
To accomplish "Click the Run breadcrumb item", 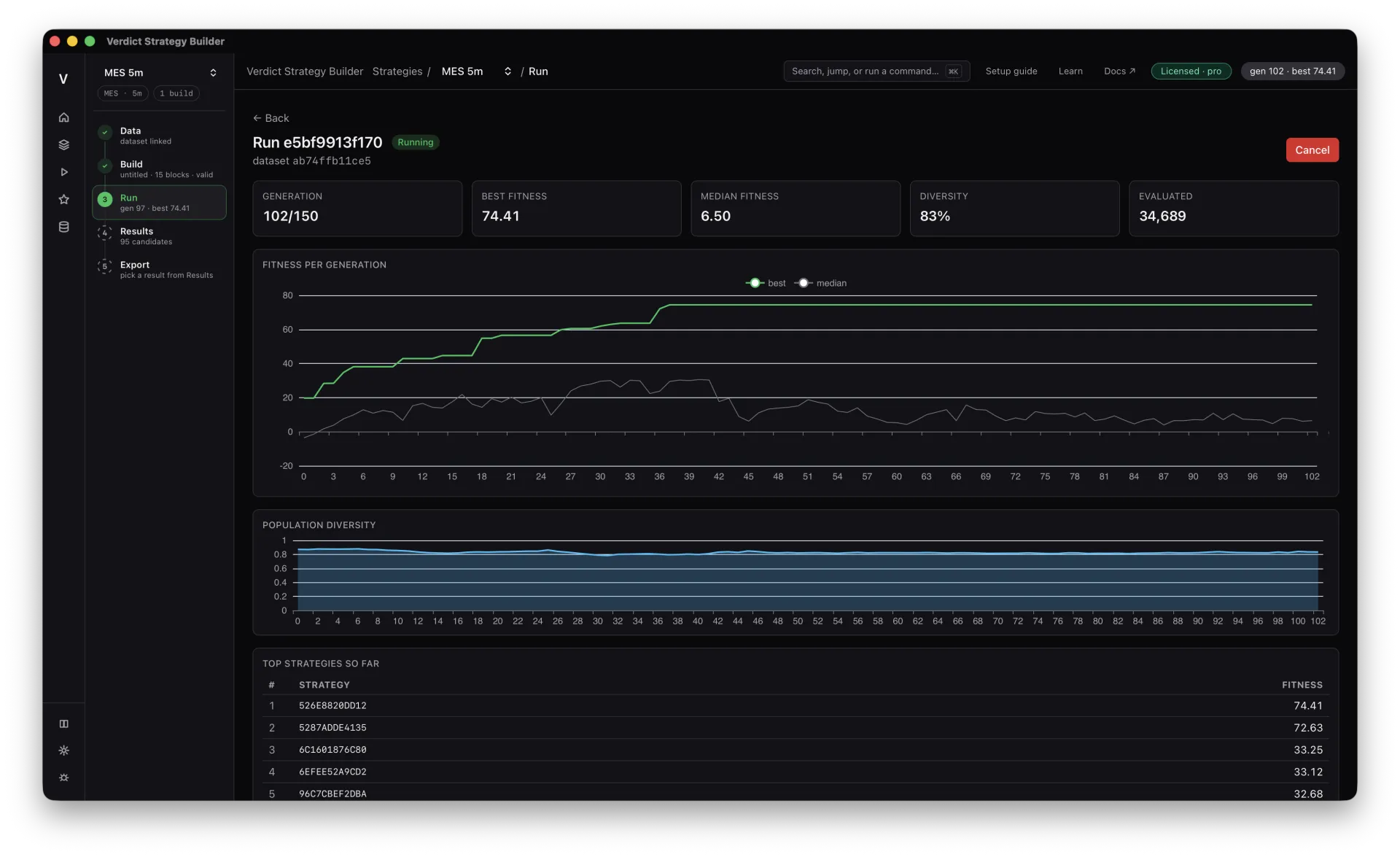I will (538, 71).
